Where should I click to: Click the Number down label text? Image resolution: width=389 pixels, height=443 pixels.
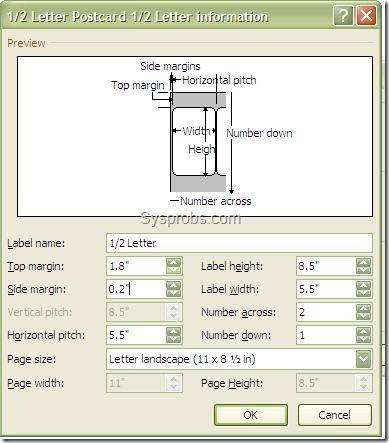[x=236, y=335]
